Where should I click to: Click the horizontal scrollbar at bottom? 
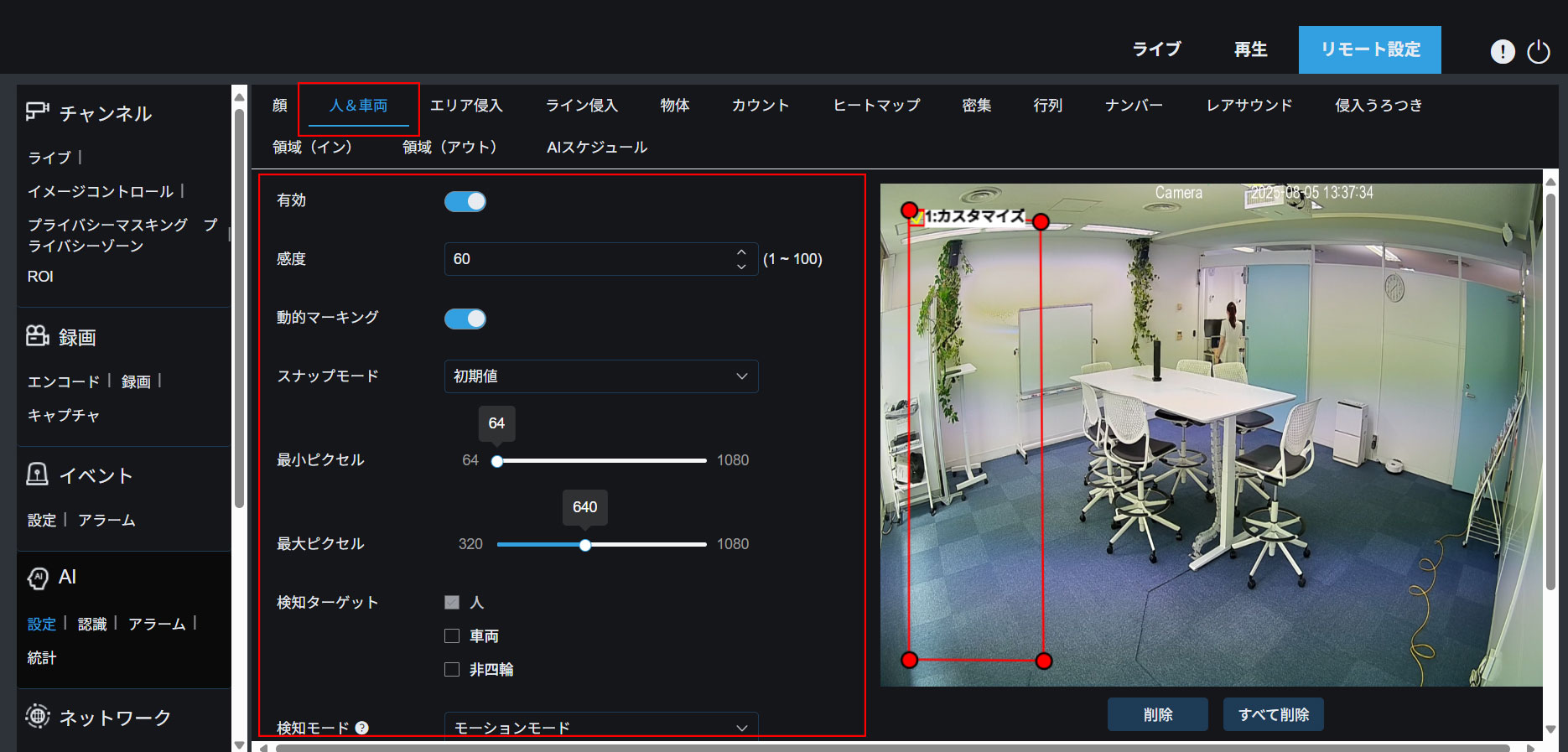[893, 748]
